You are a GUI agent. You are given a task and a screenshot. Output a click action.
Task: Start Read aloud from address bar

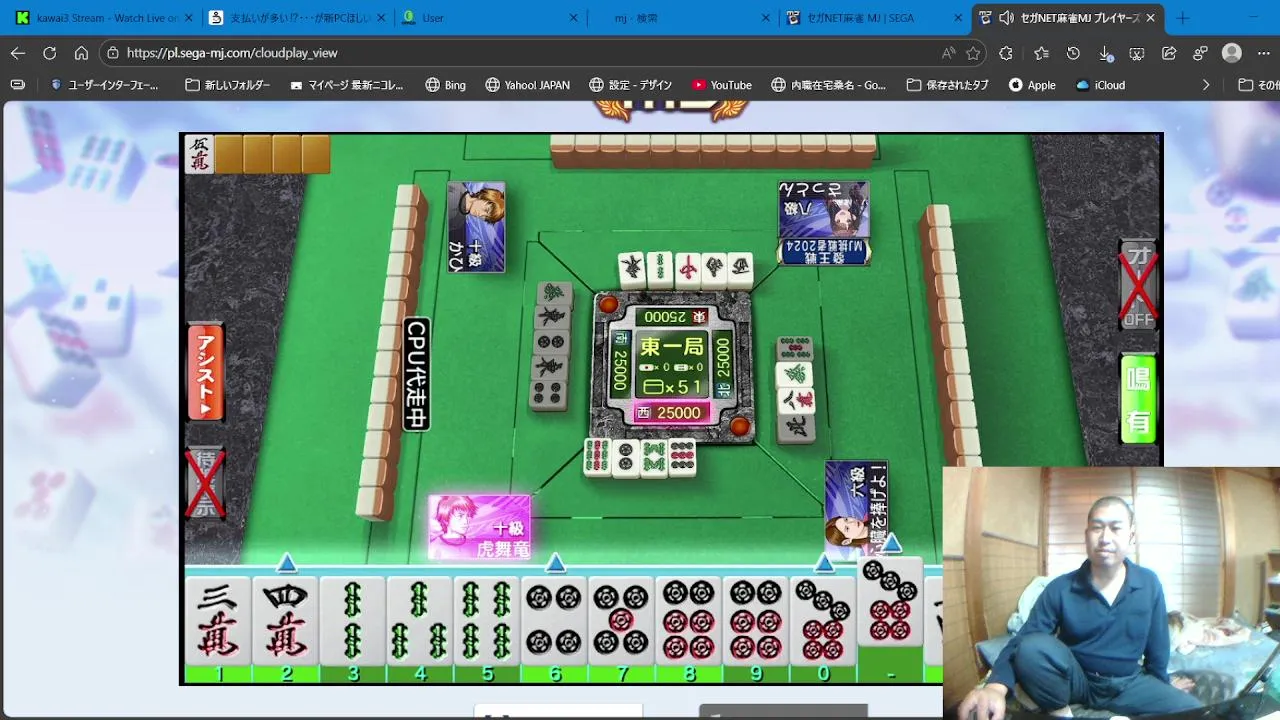[x=947, y=53]
